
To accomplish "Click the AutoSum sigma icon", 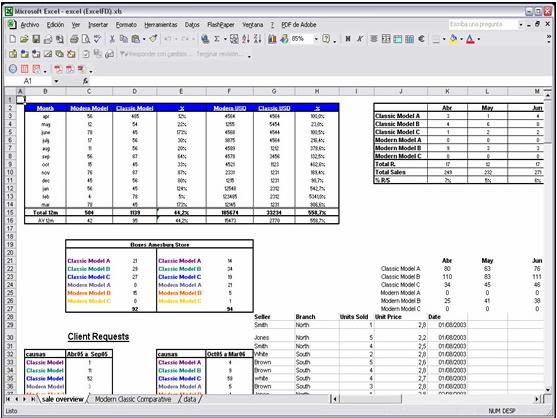I will 216,39.
